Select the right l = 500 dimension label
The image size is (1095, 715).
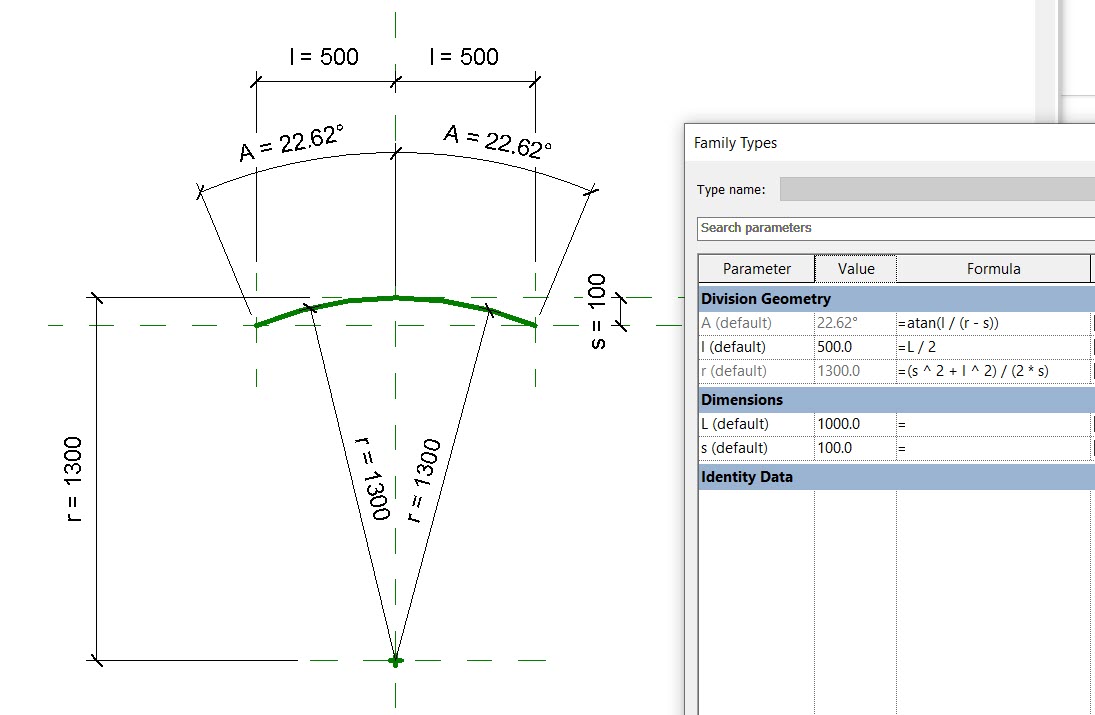point(464,57)
